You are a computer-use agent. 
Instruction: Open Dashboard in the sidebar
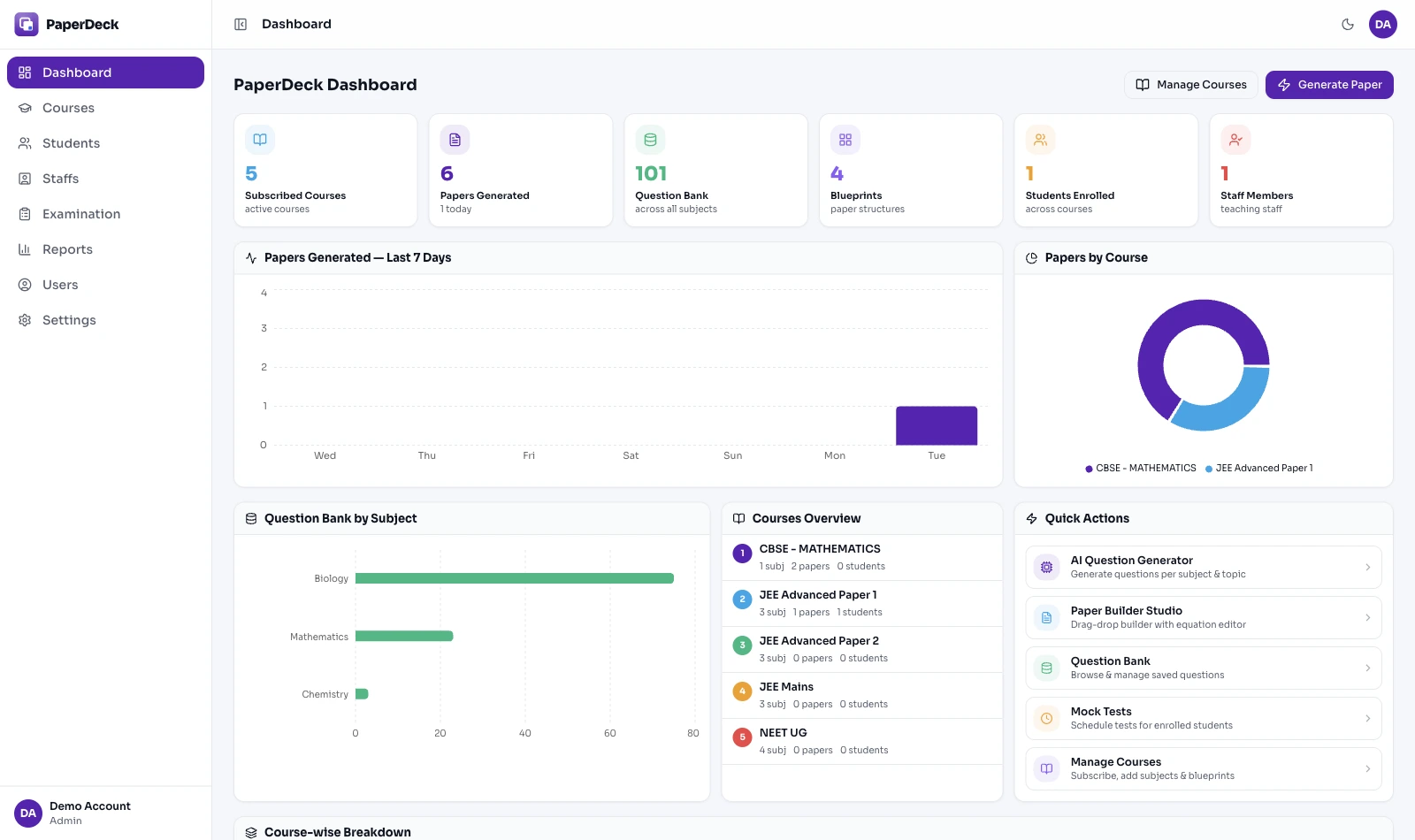[x=105, y=73]
